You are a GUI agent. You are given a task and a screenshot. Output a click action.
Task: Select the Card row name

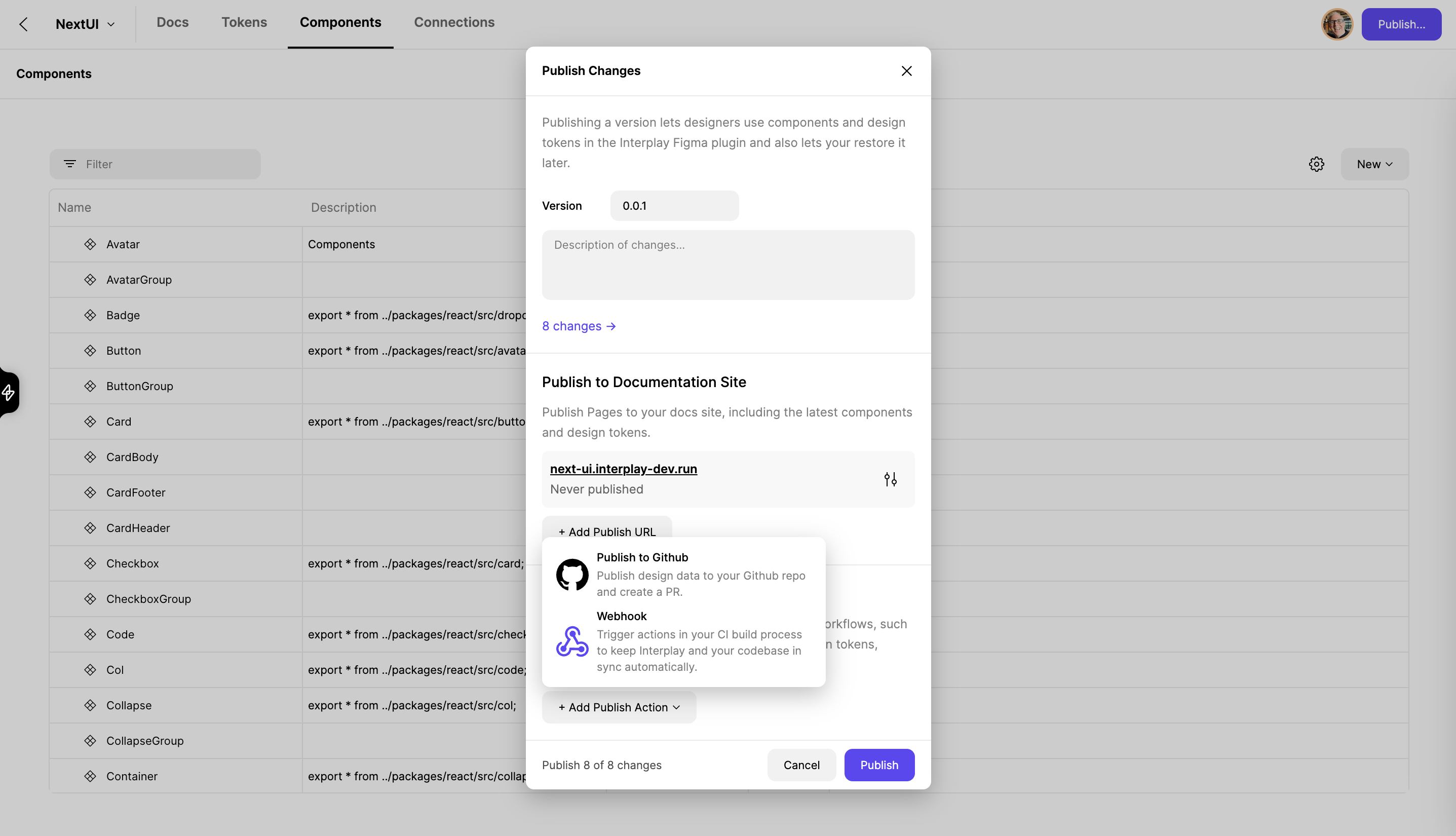(119, 422)
